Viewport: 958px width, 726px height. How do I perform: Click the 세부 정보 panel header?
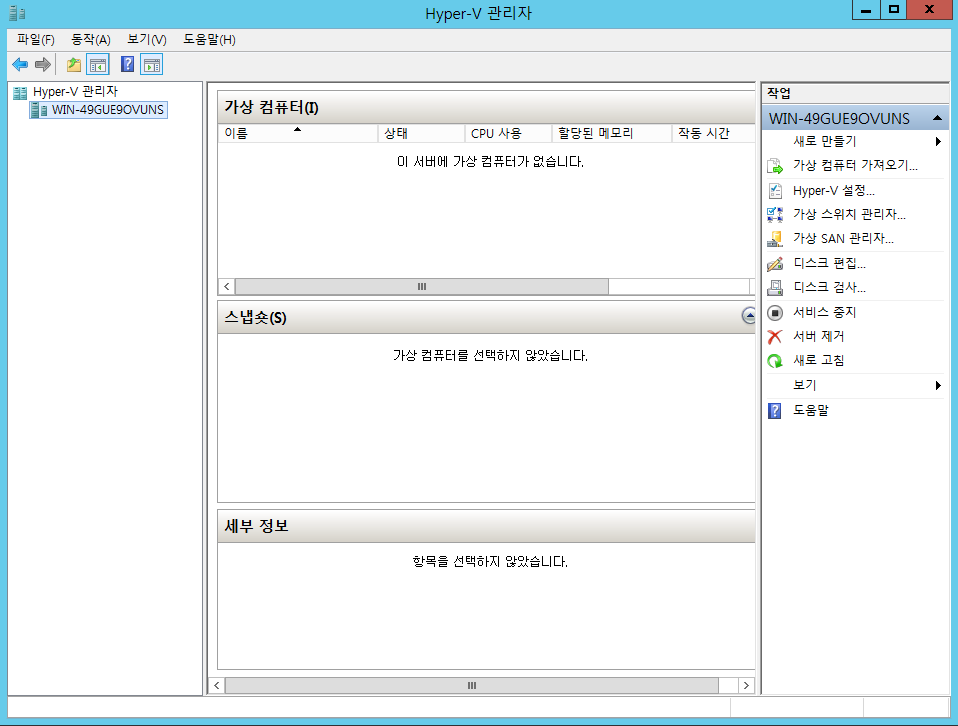[x=486, y=526]
